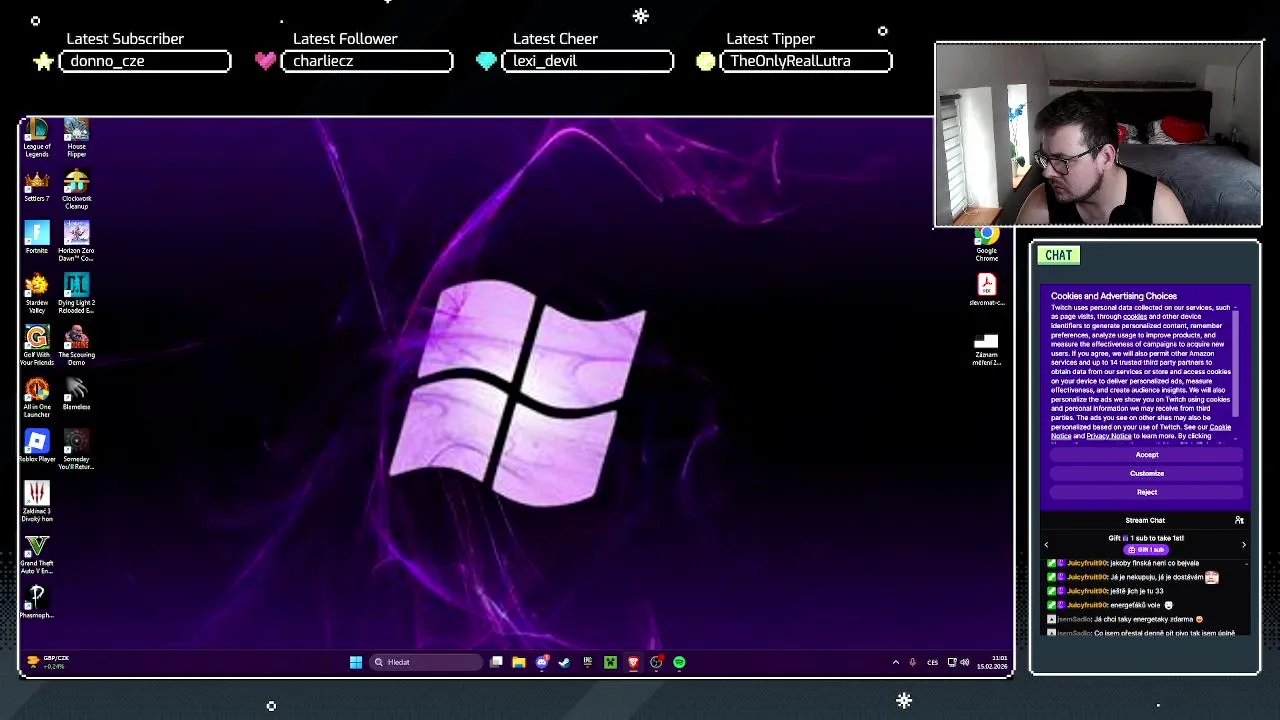Screen dimensions: 1280x720
Task: Open Discord from the taskbar
Action: point(542,662)
